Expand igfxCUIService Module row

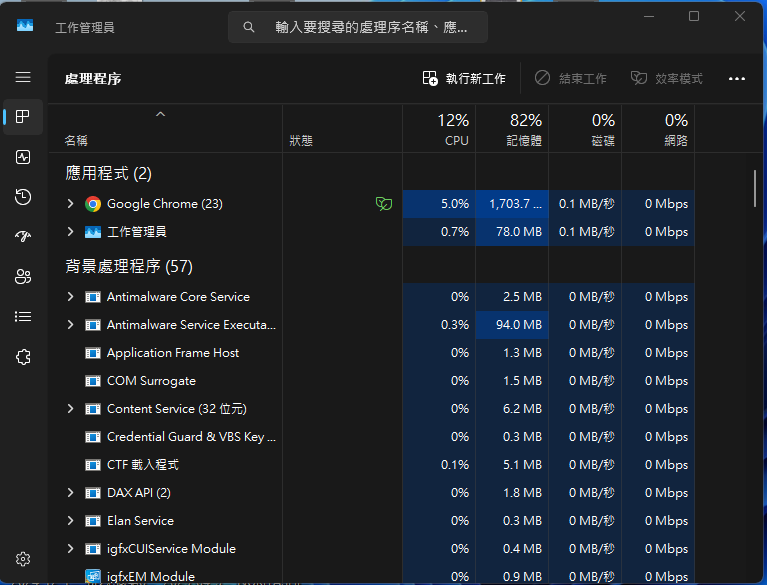70,548
